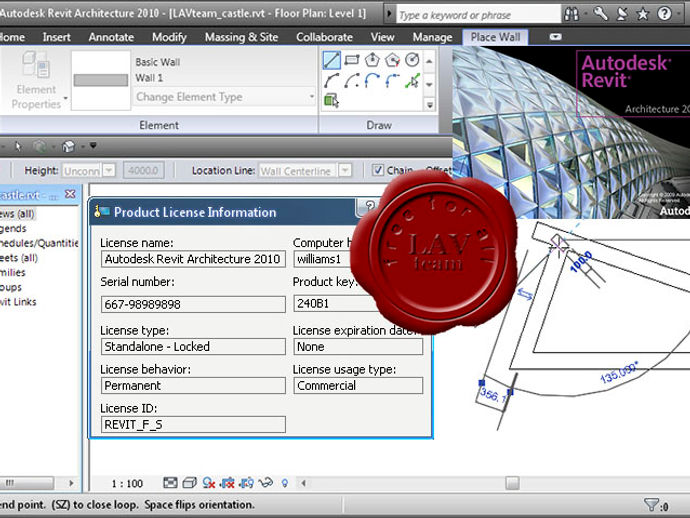Viewport: 690px width, 518px height.
Task: Click the 135.000° angle dimension
Action: click(618, 372)
